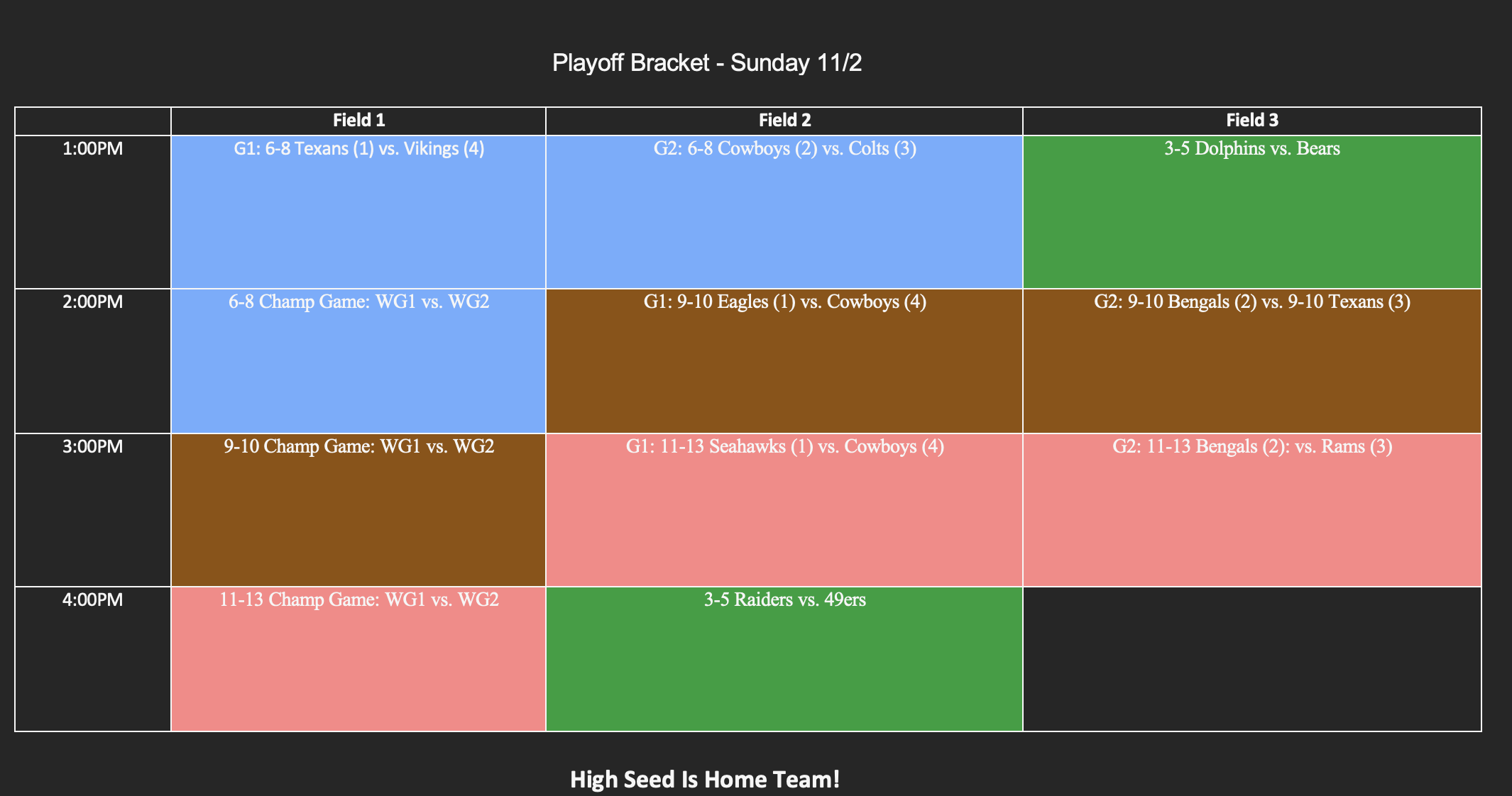Open the 9-10 Champ Game cell
The height and width of the screenshot is (796, 1512).
tap(358, 447)
